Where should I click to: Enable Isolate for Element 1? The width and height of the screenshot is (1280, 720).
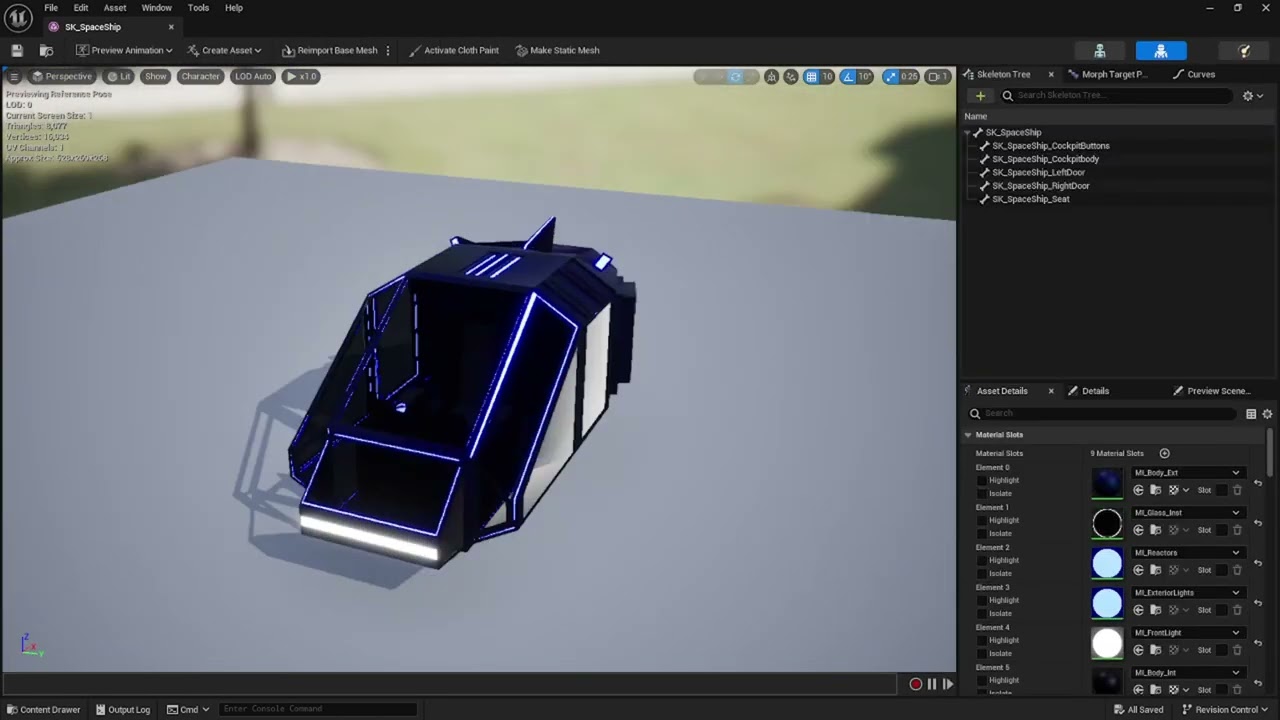click(x=982, y=533)
